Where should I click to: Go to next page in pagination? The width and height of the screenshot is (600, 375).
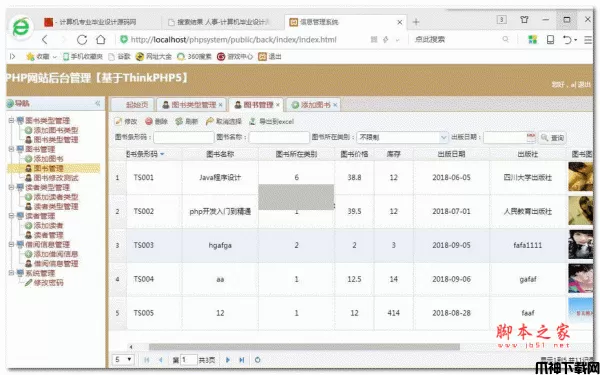tap(228, 360)
